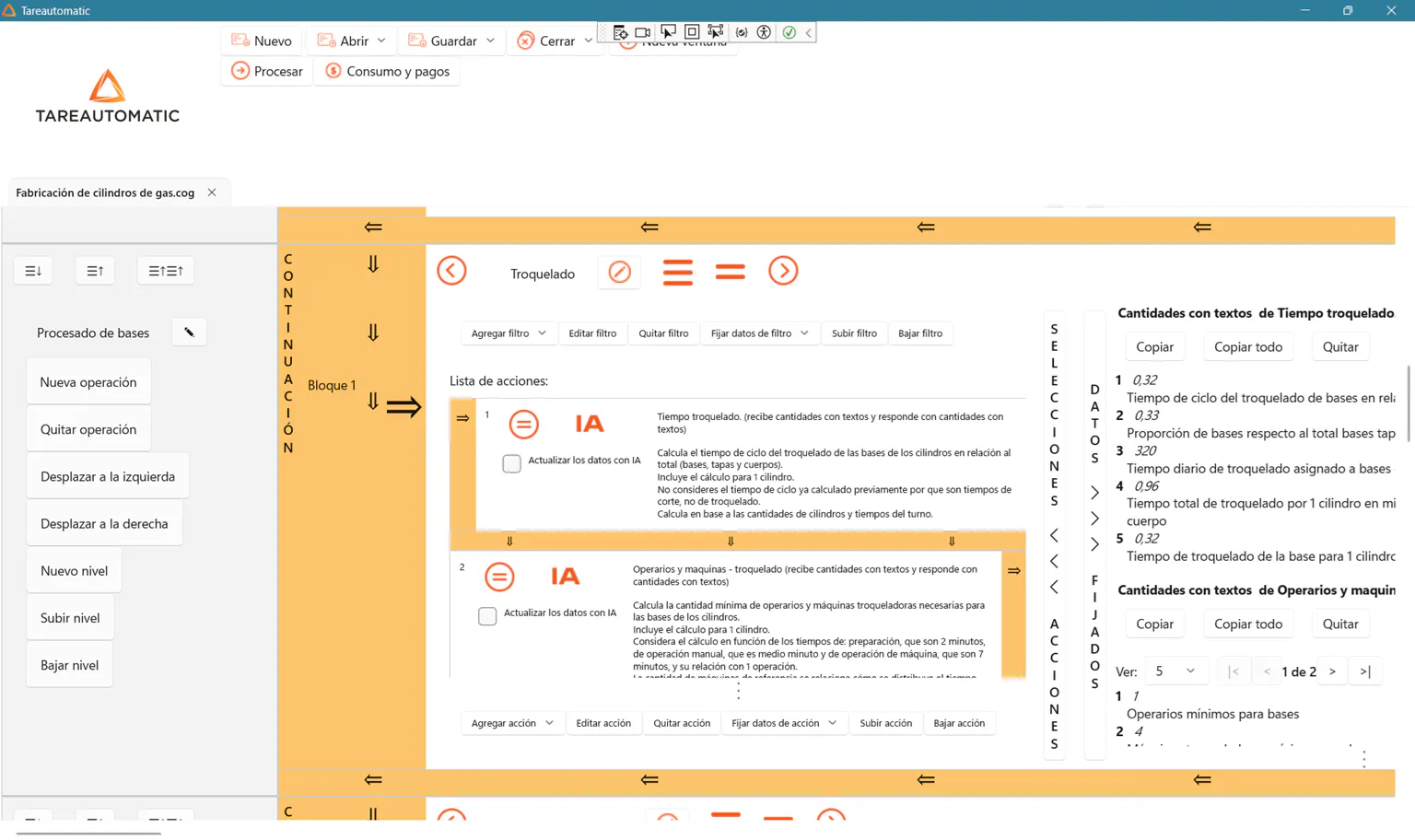Click Quitar acción

682,723
